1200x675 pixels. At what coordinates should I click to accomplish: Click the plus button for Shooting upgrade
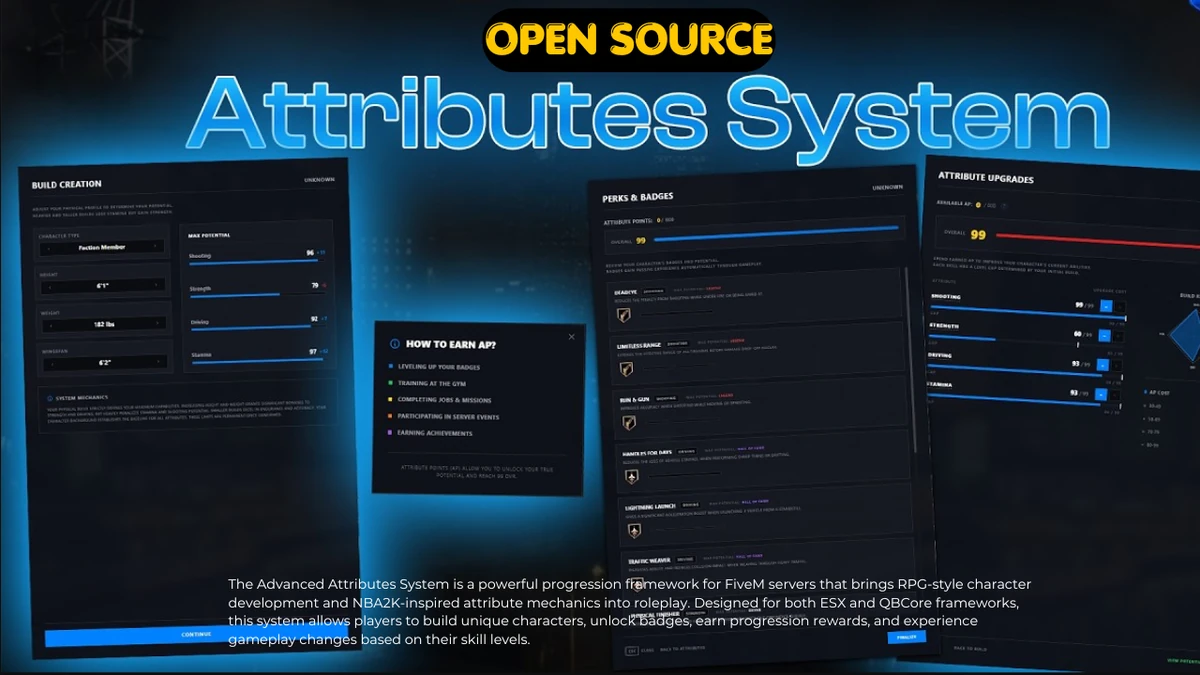pyautogui.click(x=1120, y=306)
